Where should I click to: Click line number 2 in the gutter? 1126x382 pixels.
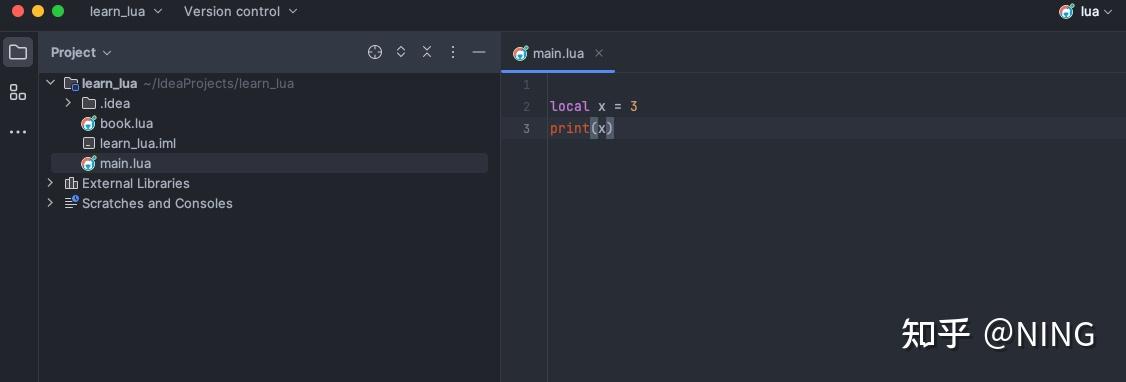click(526, 107)
